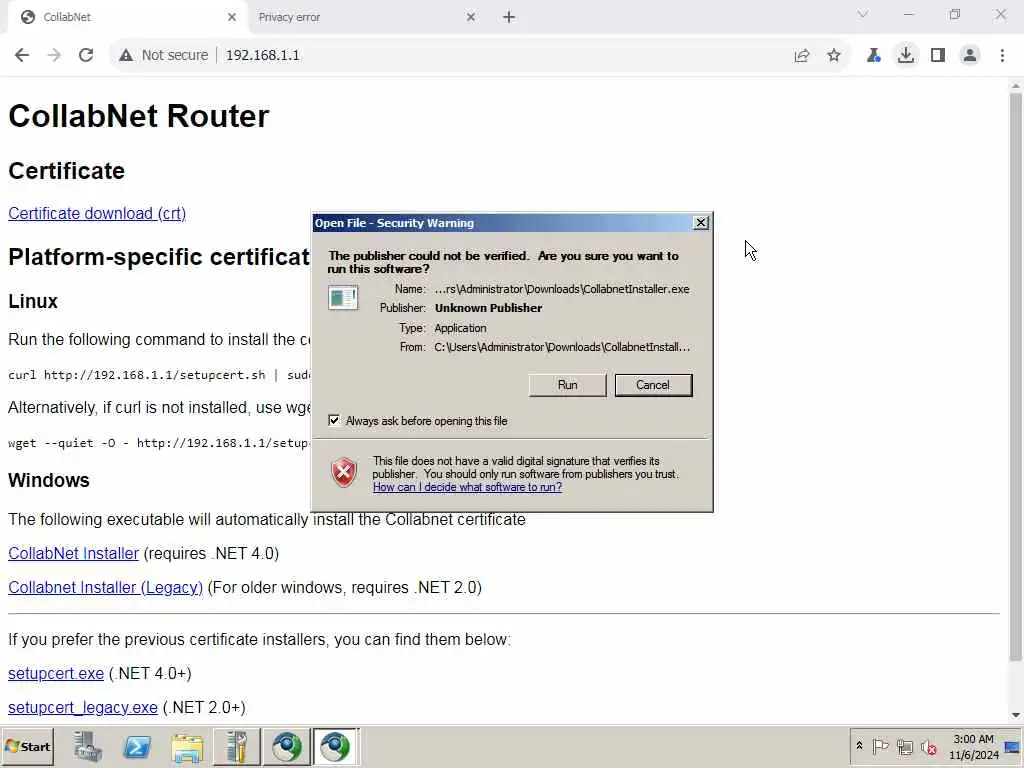Viewport: 1024px width, 768px height.
Task: Open the Chrome profile avatar
Action: click(970, 56)
